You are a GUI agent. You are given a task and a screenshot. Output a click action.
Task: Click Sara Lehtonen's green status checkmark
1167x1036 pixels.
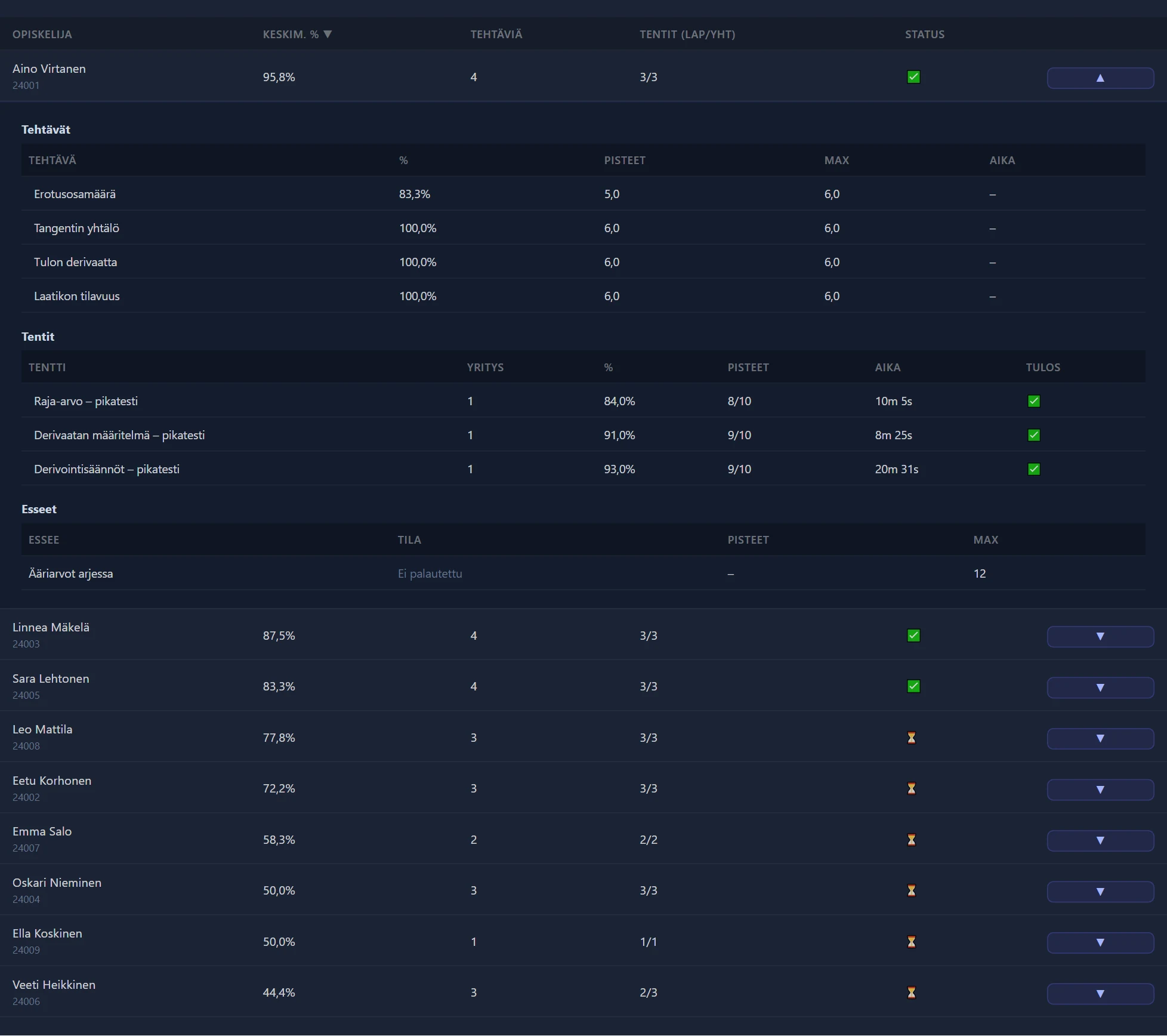[913, 686]
